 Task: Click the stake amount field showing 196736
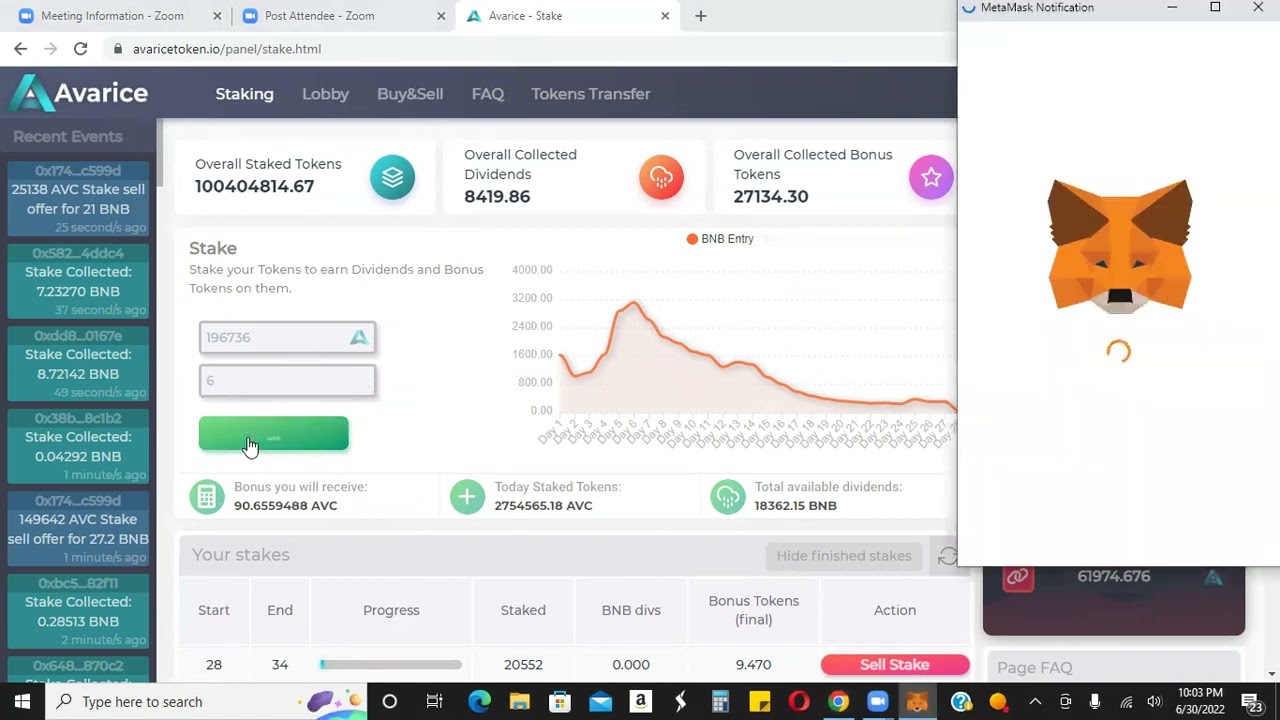(x=287, y=338)
